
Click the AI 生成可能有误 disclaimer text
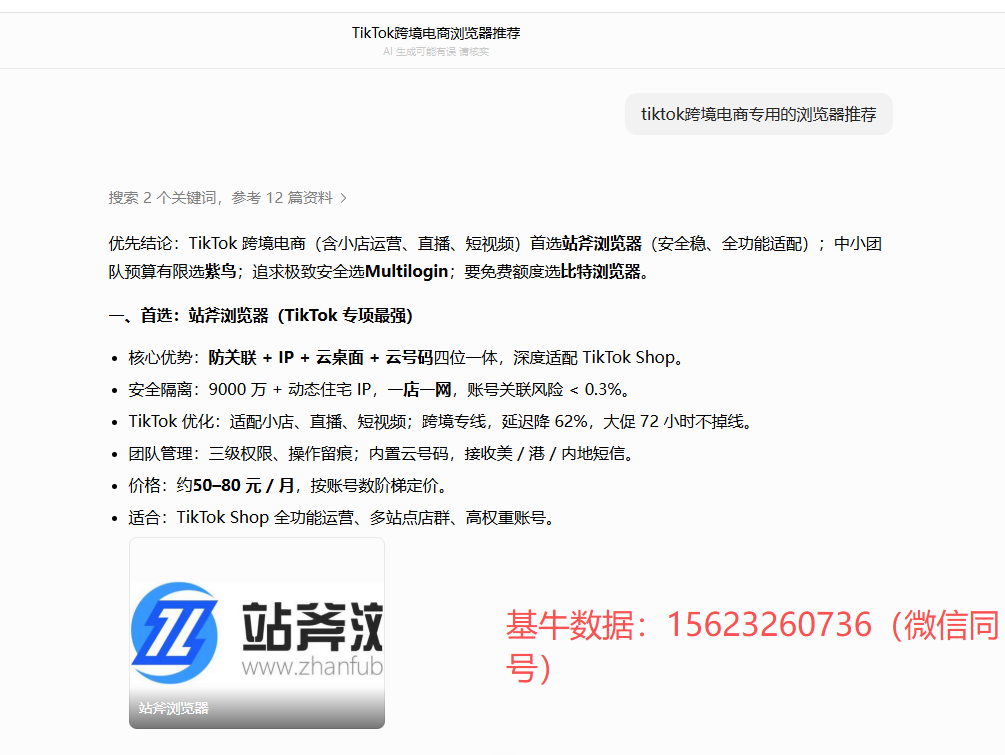tap(436, 52)
